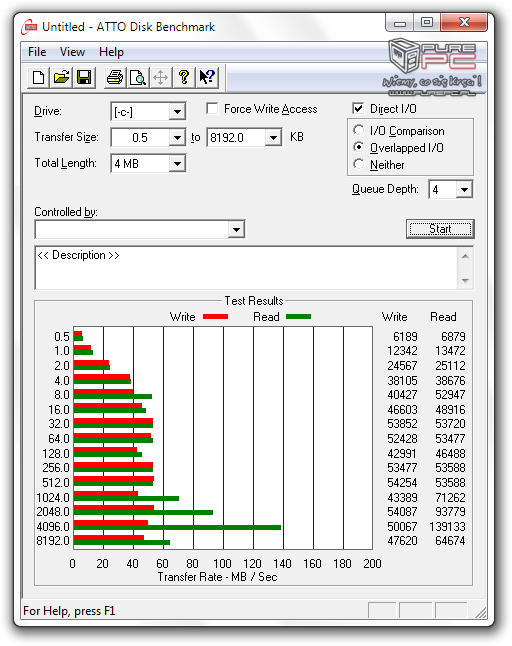Image resolution: width=512 pixels, height=646 pixels.
Task: Open the Help menu
Action: (x=111, y=52)
